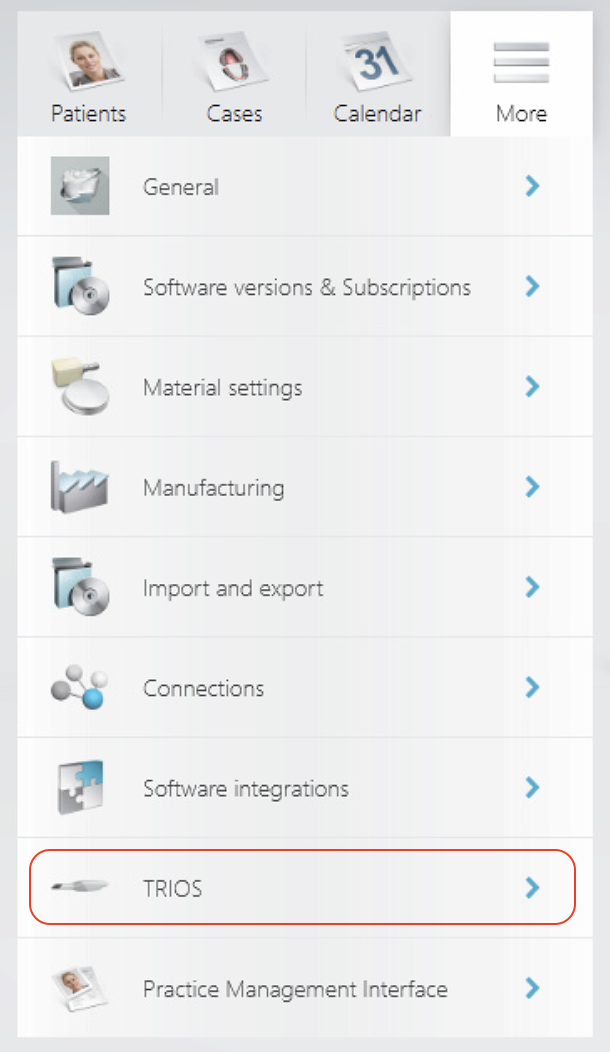Open Manufacturing with its chevron arrow
The image size is (610, 1052).
(x=533, y=487)
